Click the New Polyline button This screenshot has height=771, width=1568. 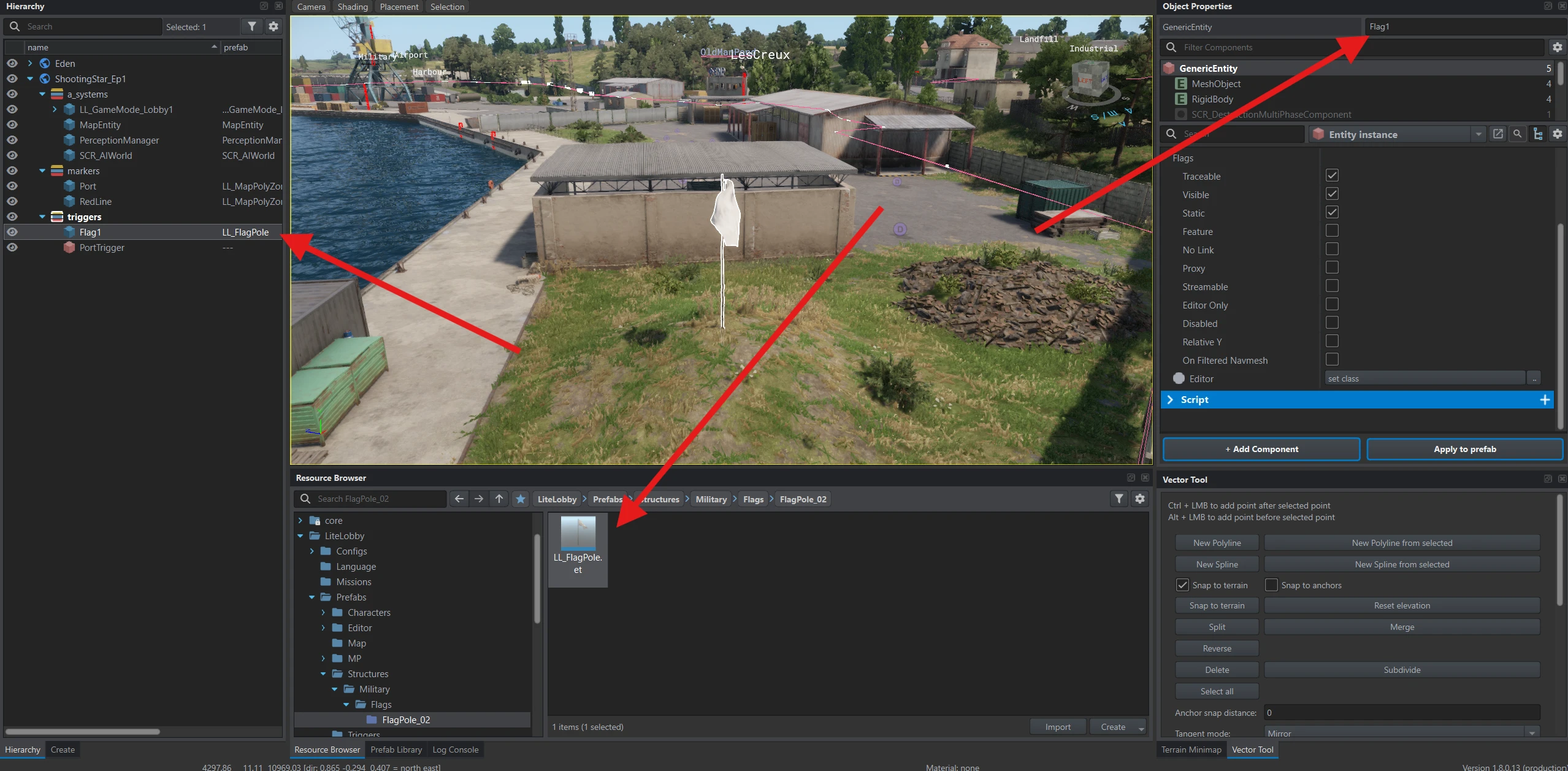(1217, 543)
